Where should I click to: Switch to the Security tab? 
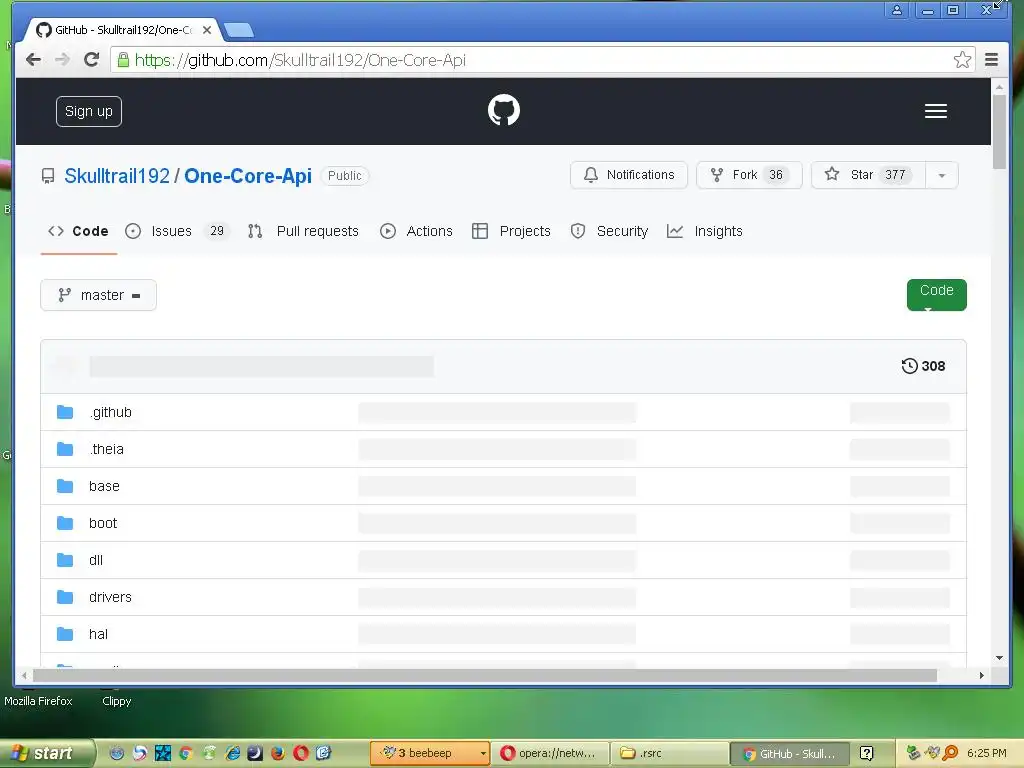click(x=609, y=231)
